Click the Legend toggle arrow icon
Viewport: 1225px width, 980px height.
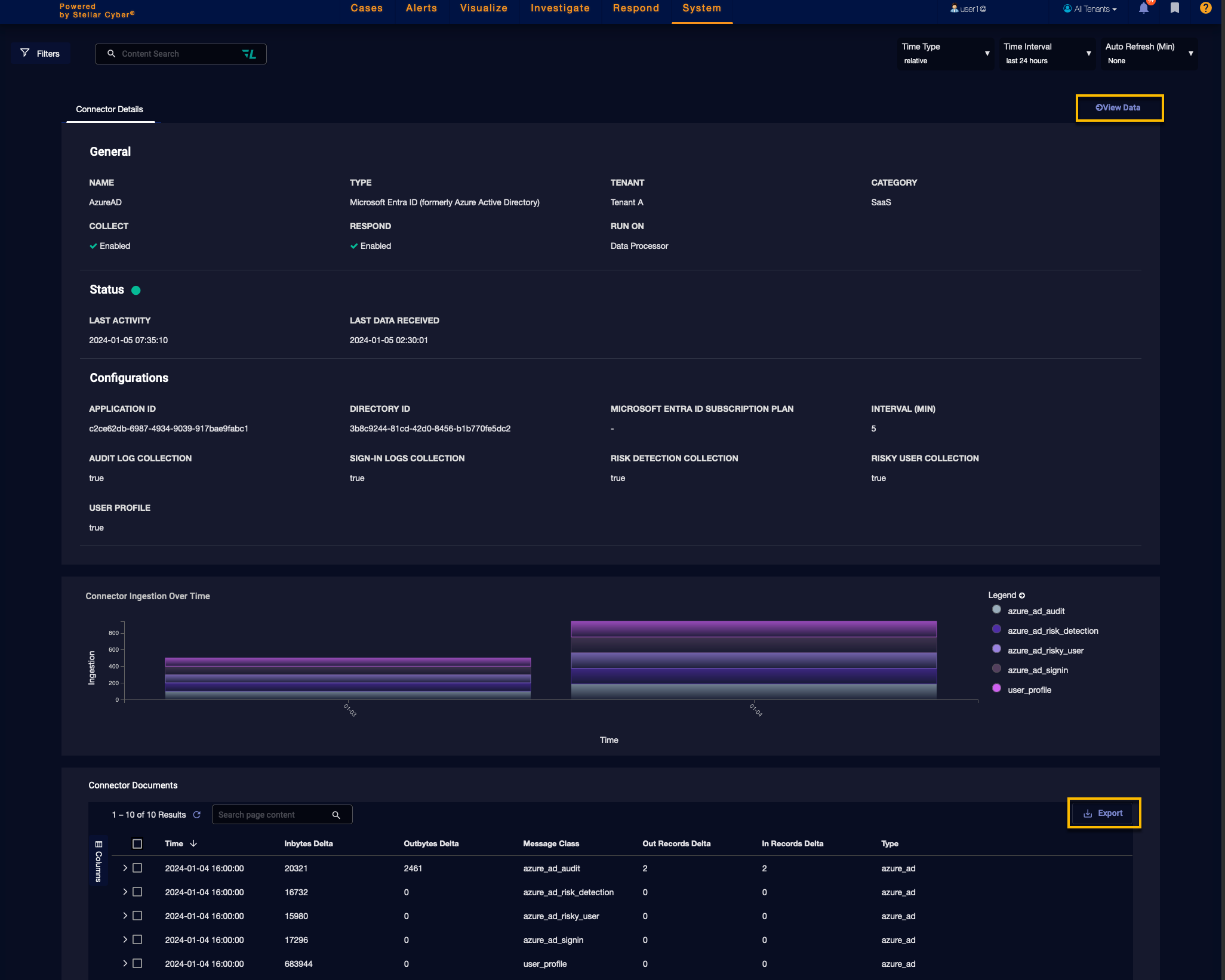(1022, 596)
